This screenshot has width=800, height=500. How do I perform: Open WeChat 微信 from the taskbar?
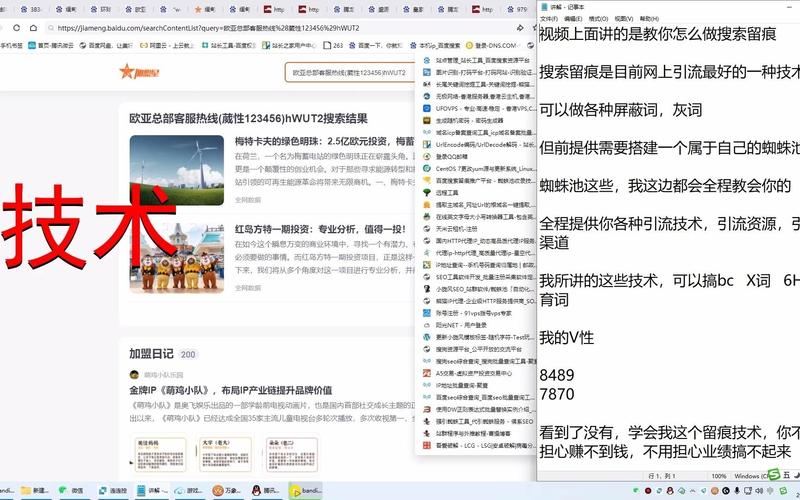[71, 491]
